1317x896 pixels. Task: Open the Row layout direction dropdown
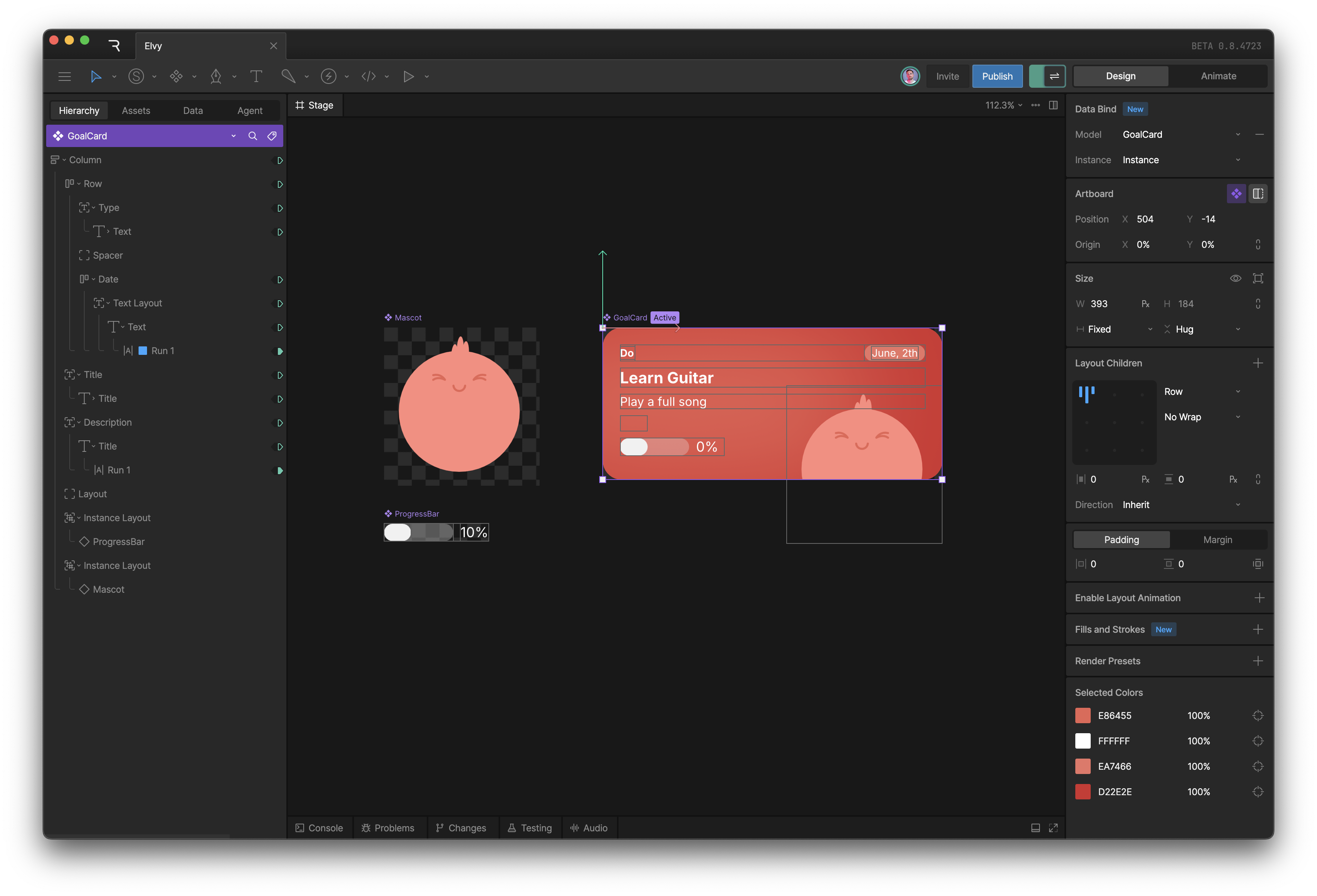tap(1203, 391)
